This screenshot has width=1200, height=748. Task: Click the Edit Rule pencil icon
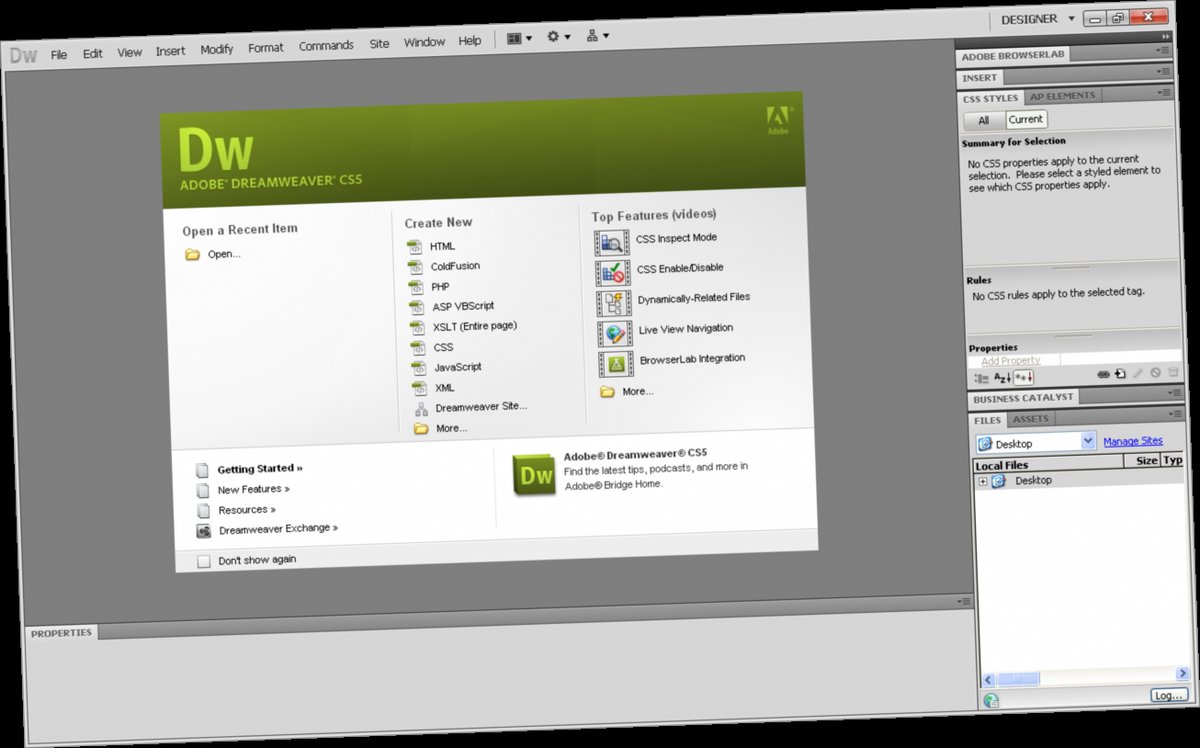1137,373
